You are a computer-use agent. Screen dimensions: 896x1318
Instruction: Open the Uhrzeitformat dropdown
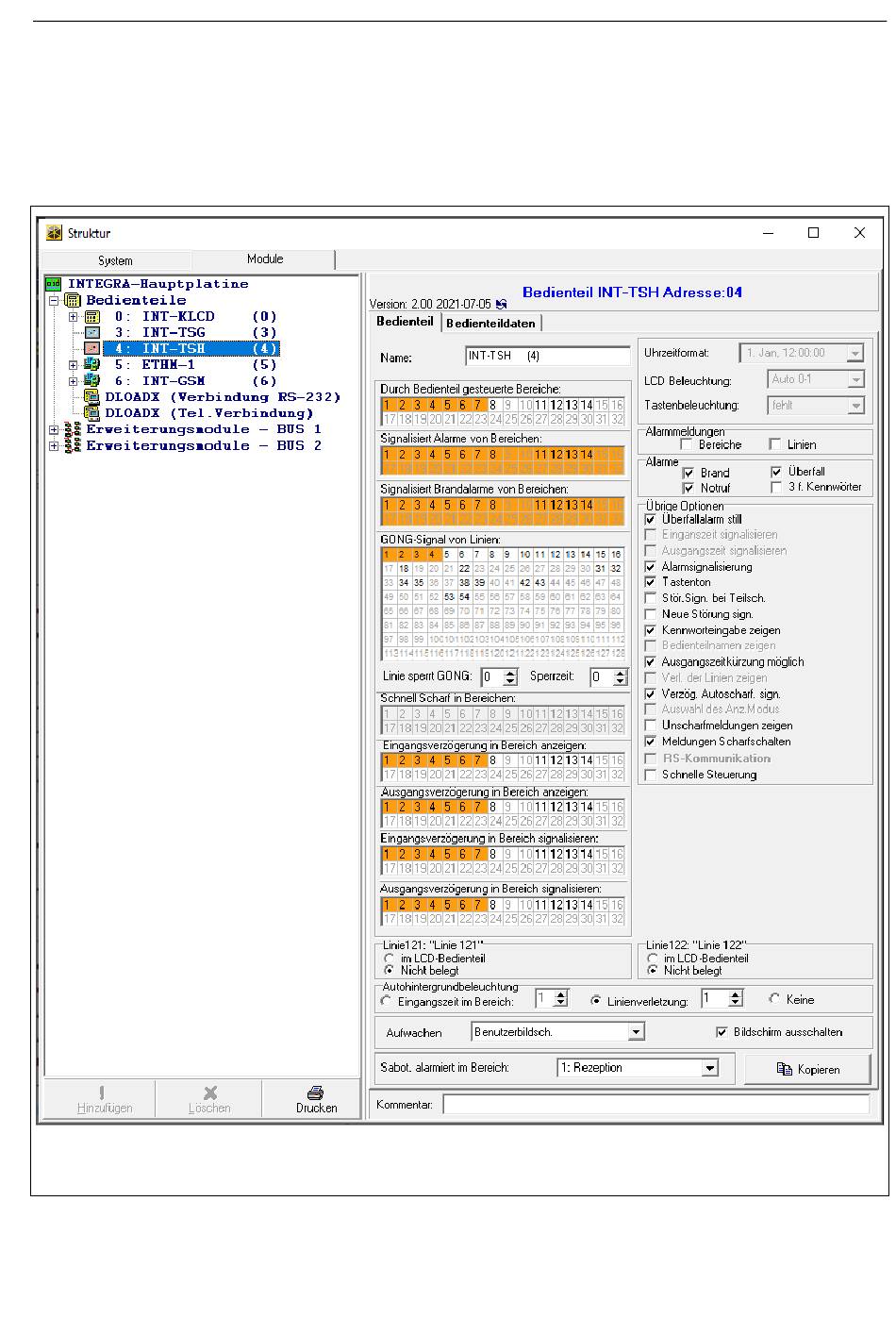(x=855, y=354)
